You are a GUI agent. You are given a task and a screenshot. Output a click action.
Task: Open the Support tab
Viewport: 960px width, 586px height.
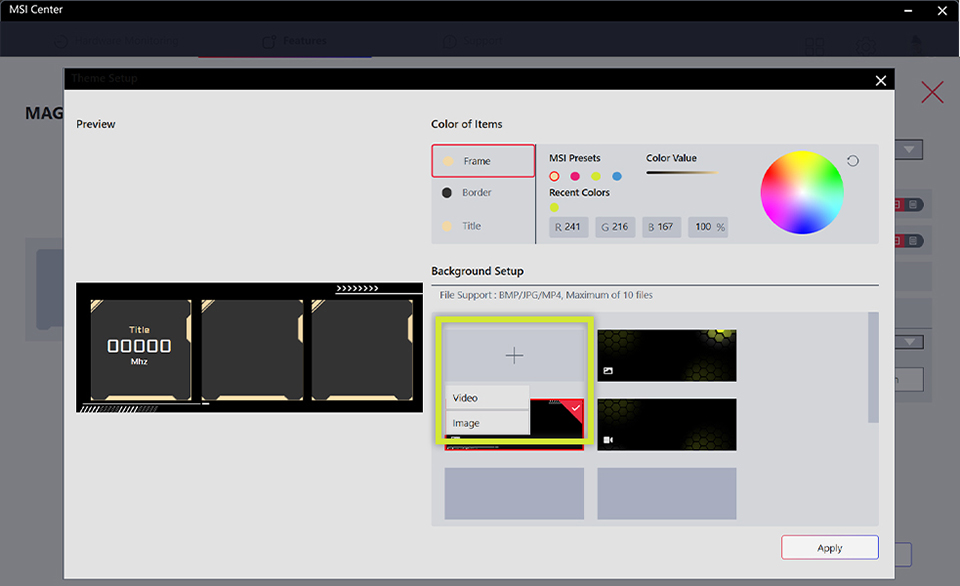tap(473, 41)
